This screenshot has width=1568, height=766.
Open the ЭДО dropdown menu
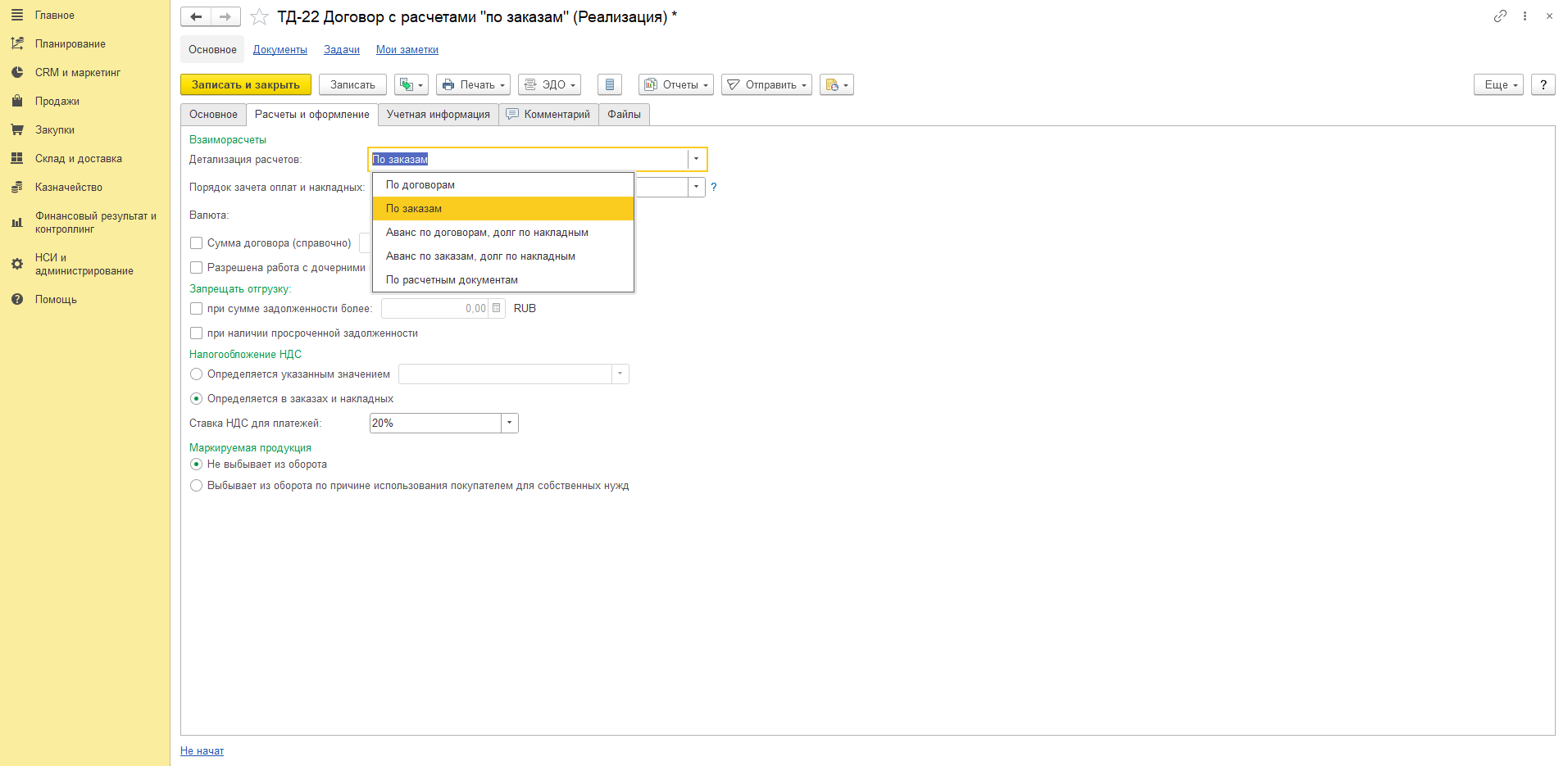[x=549, y=84]
